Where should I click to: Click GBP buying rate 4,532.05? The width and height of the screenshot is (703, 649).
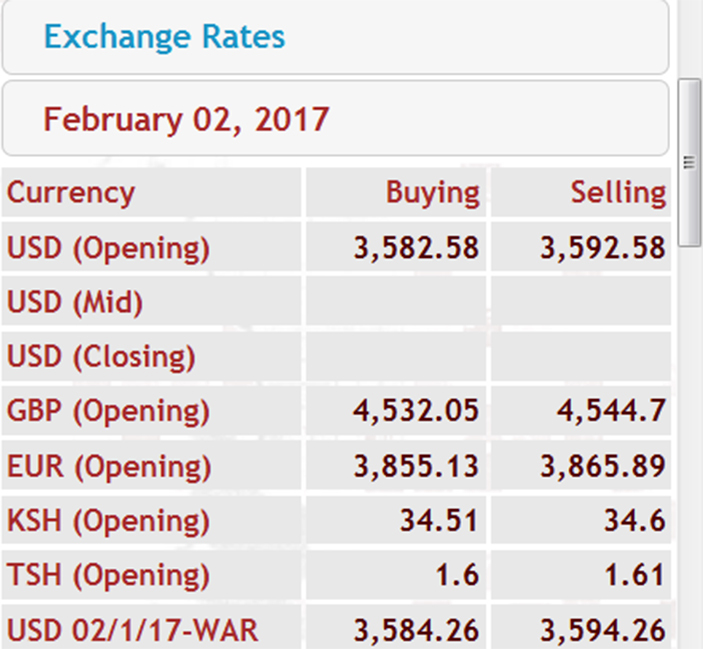416,411
